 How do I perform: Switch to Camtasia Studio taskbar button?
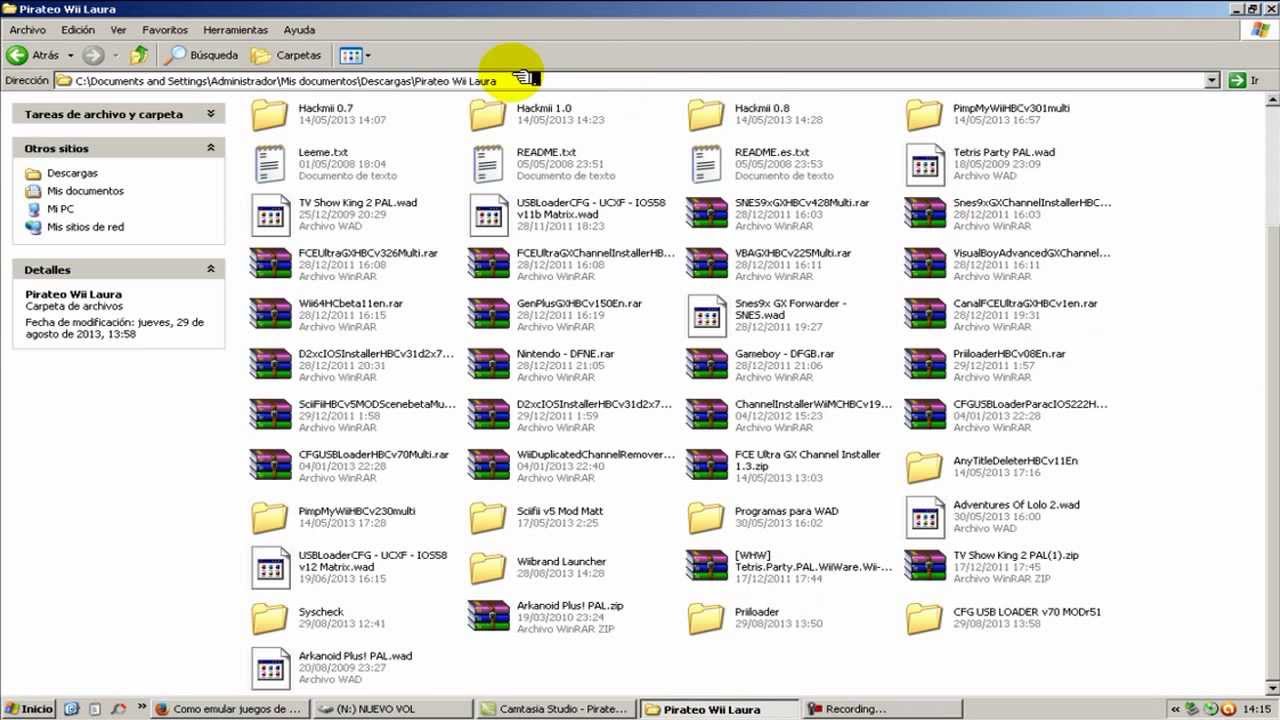point(554,709)
